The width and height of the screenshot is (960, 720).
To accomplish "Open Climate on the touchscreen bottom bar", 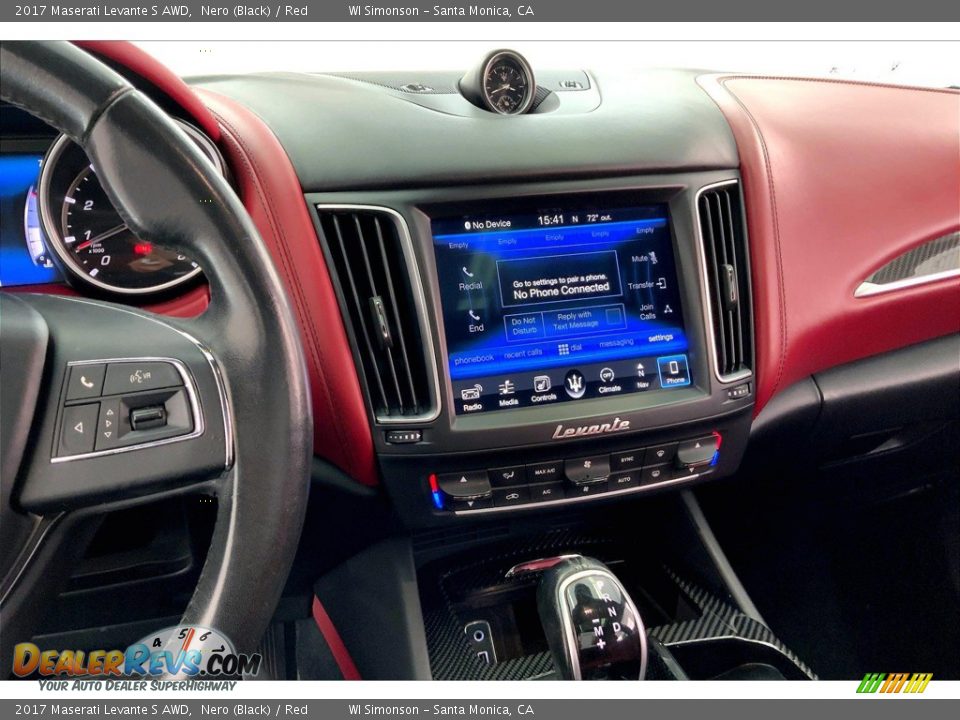I will click(x=609, y=380).
